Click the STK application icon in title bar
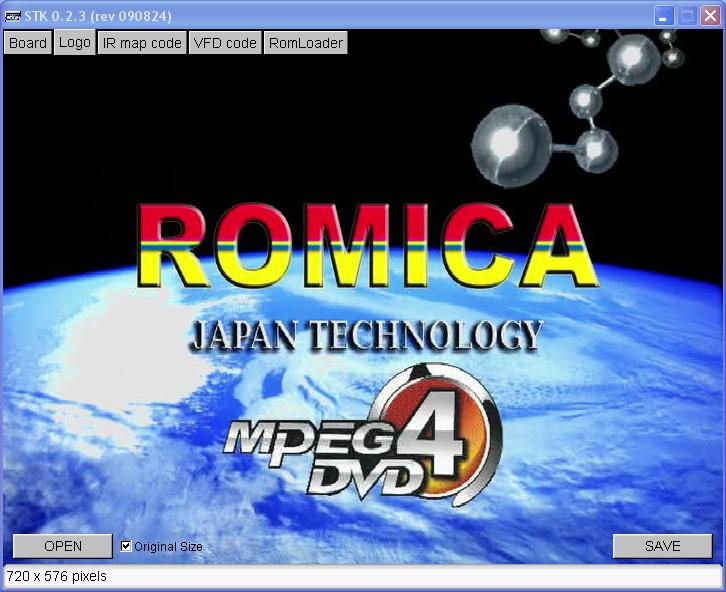726x592 pixels. pyautogui.click(x=13, y=17)
